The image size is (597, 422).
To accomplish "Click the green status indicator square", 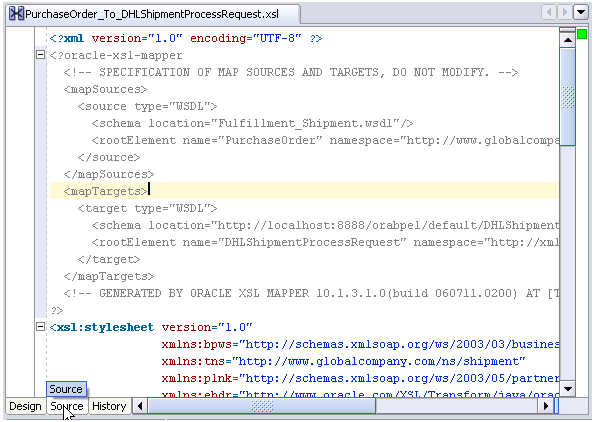I will click(x=582, y=34).
